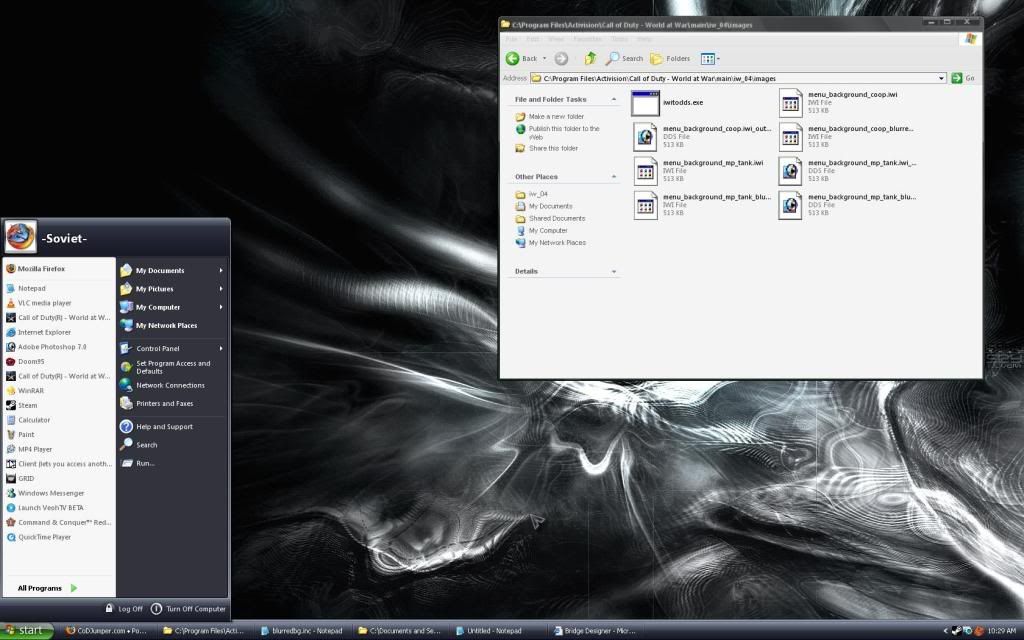The image size is (1024, 640).
Task: Open the Back history dropdown arrow
Action: click(545, 59)
